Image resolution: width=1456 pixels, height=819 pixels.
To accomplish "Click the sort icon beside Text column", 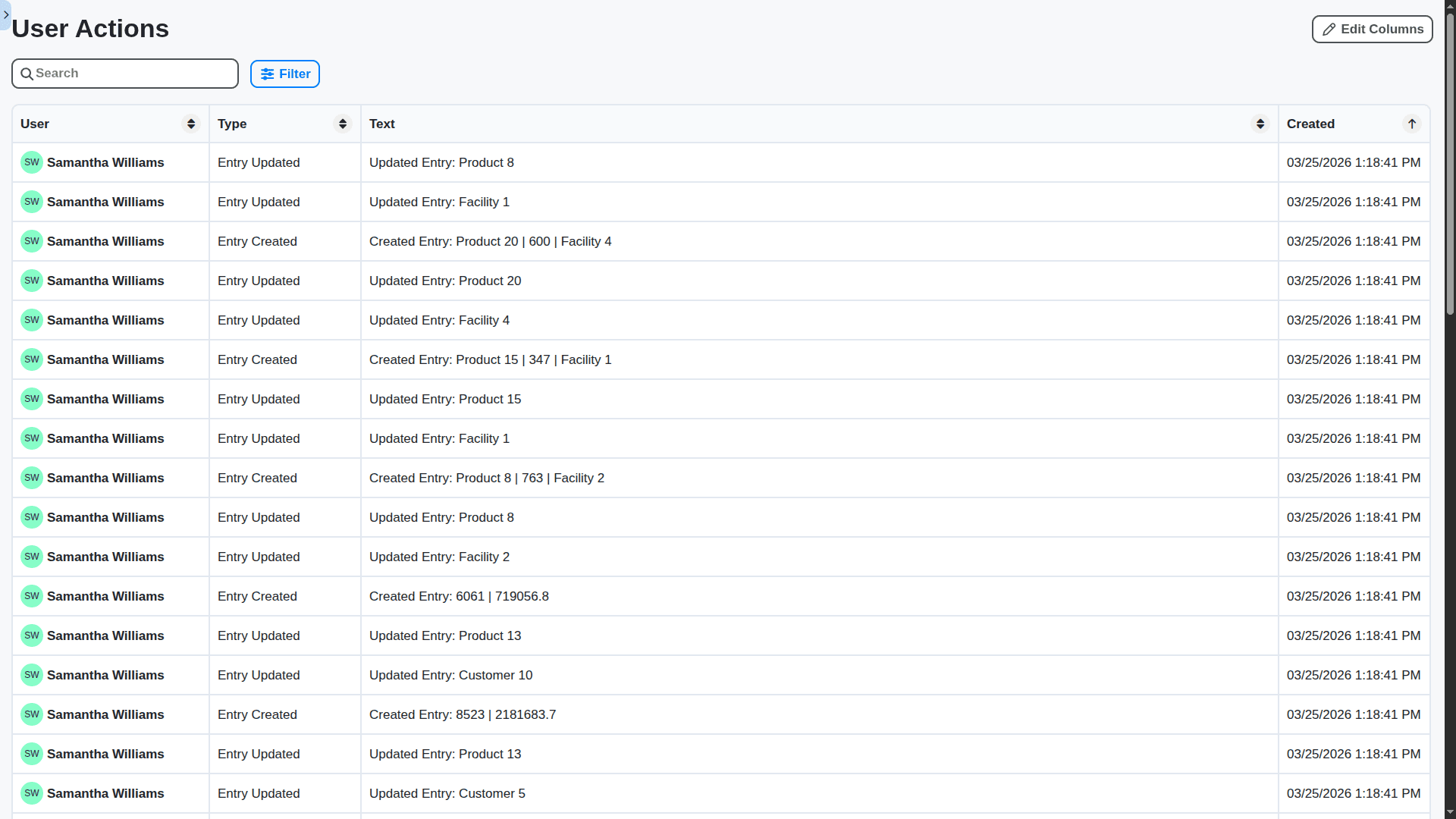I will (1260, 124).
